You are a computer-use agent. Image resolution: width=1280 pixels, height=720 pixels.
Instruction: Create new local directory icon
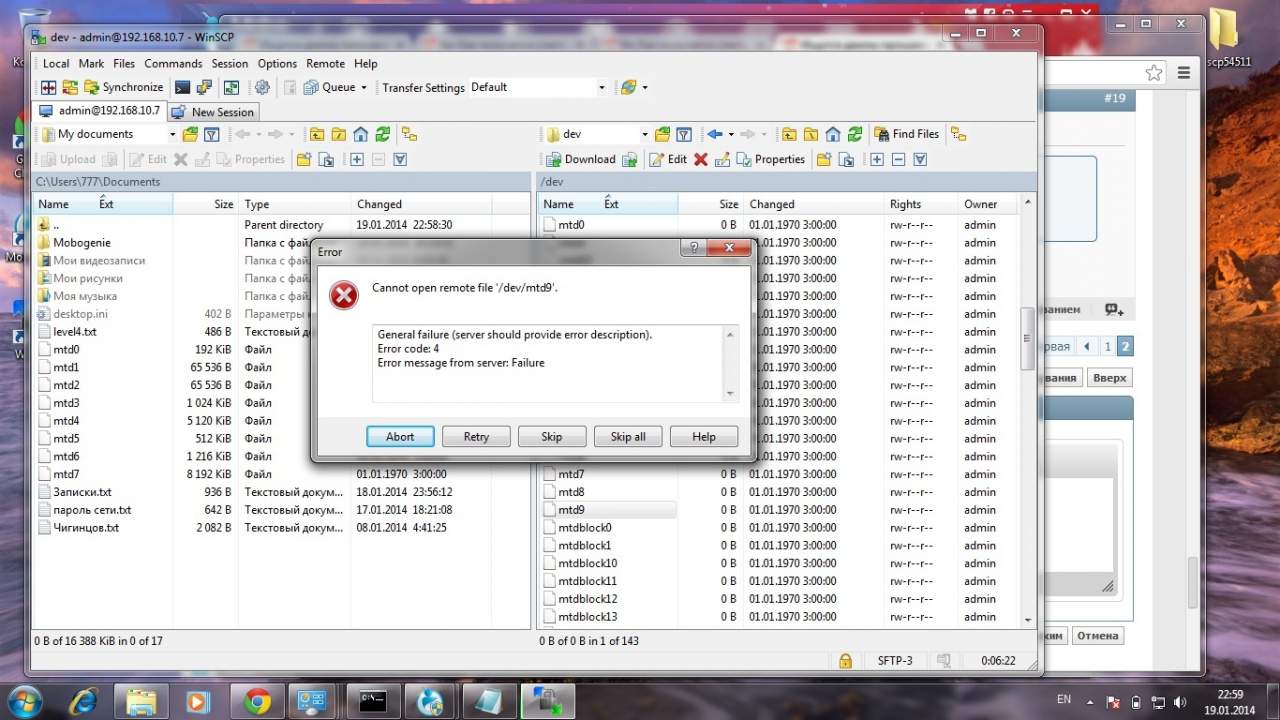tap(304, 159)
